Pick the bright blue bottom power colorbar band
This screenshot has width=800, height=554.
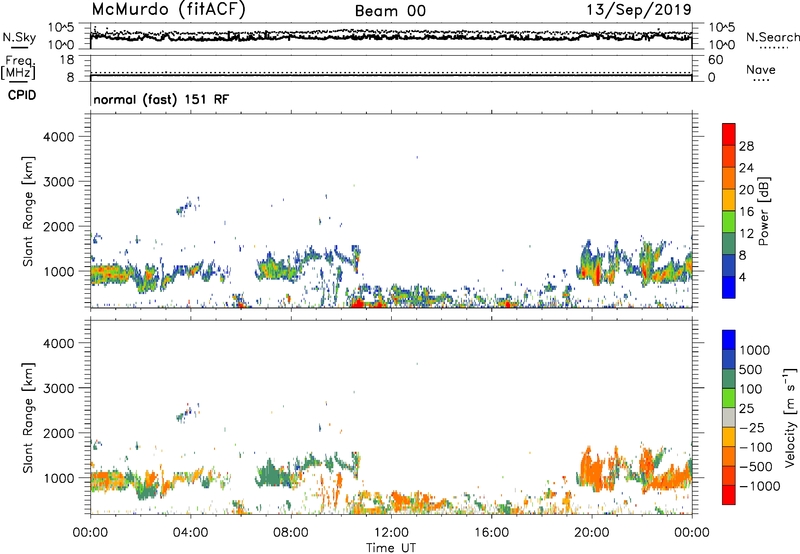pyautogui.click(x=729, y=287)
